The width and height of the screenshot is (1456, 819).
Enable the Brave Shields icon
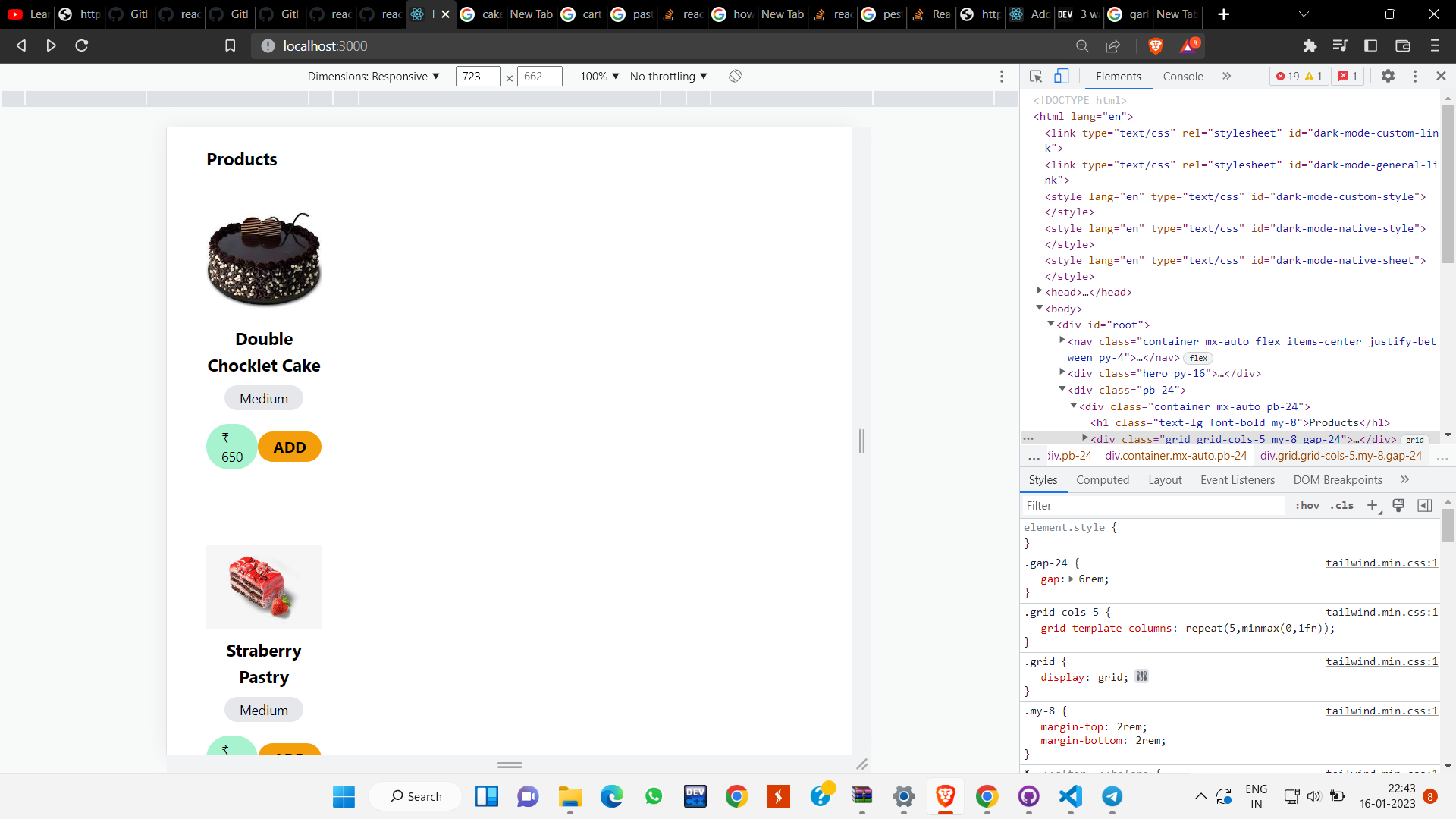(1156, 45)
